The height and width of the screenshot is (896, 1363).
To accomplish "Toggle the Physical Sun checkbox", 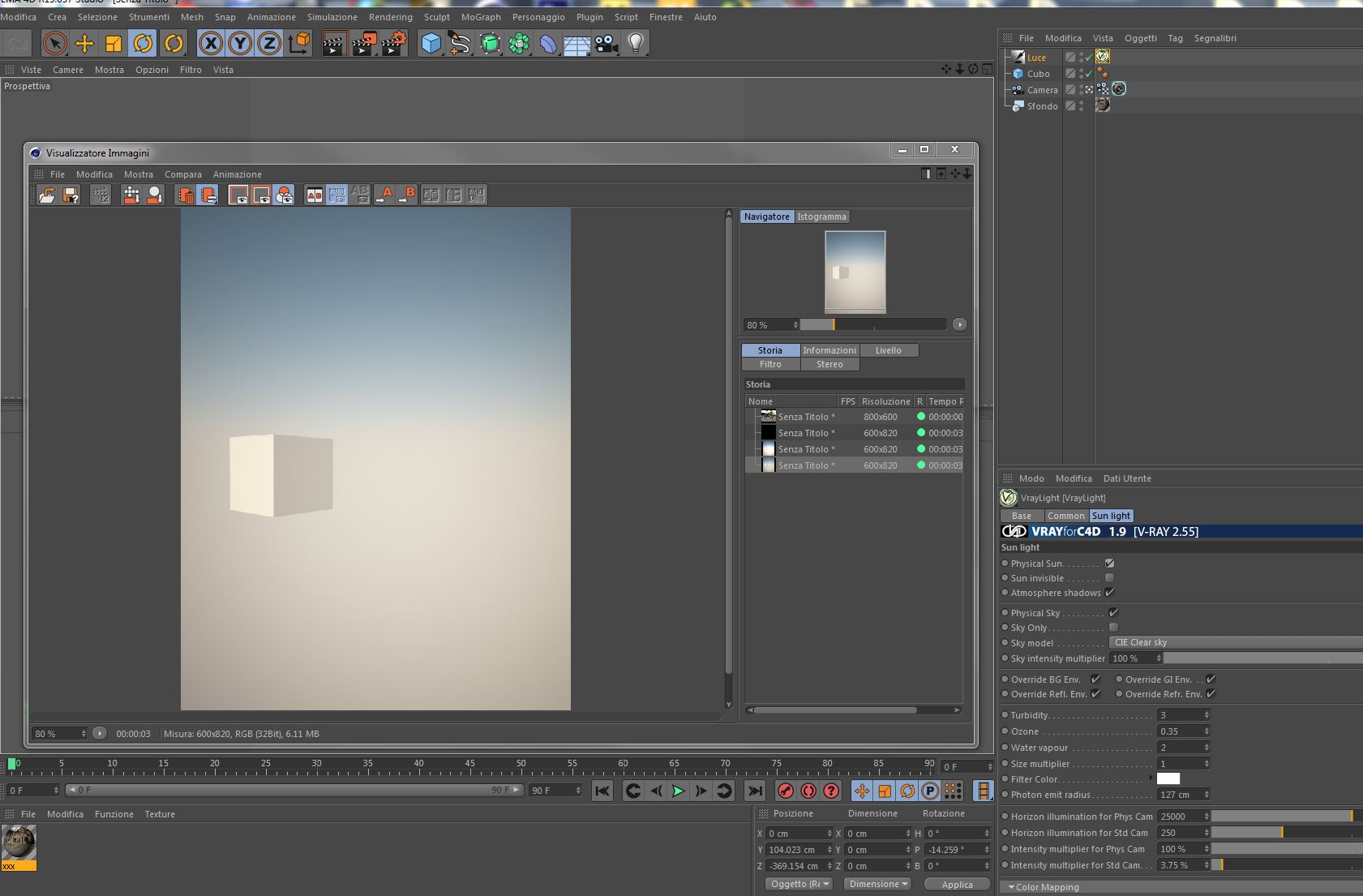I will (x=1109, y=564).
